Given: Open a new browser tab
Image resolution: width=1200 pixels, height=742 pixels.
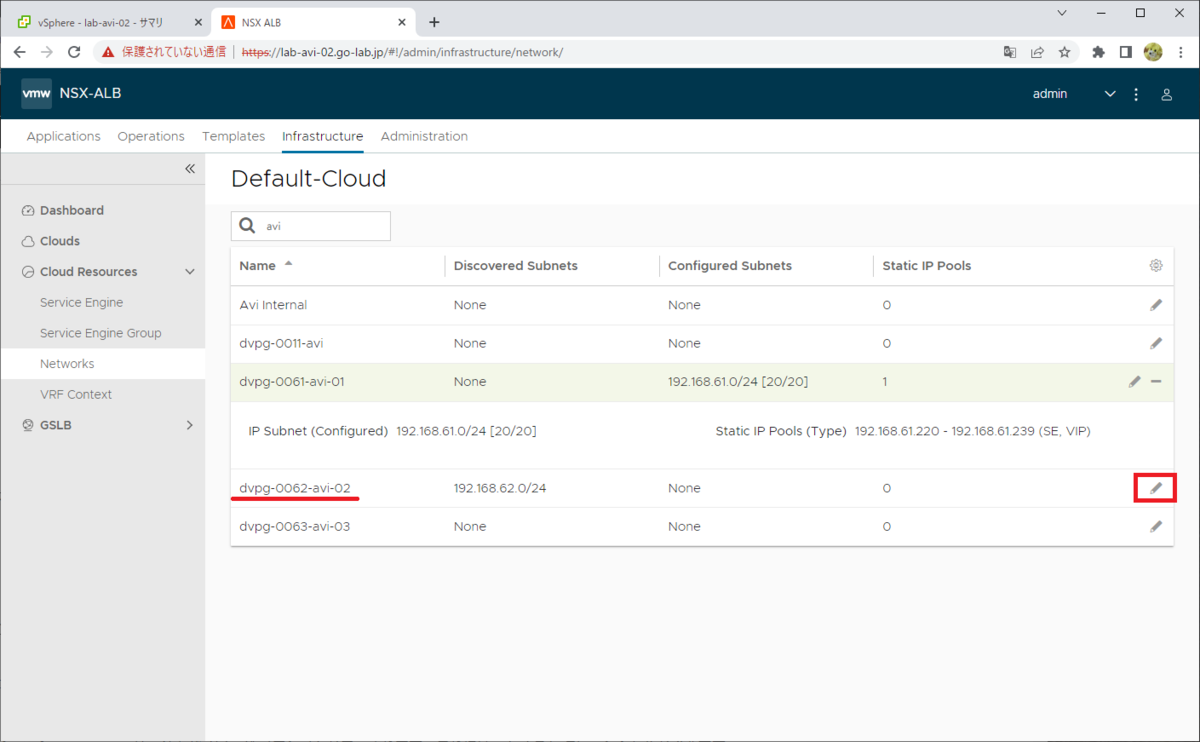Looking at the screenshot, I should [433, 22].
